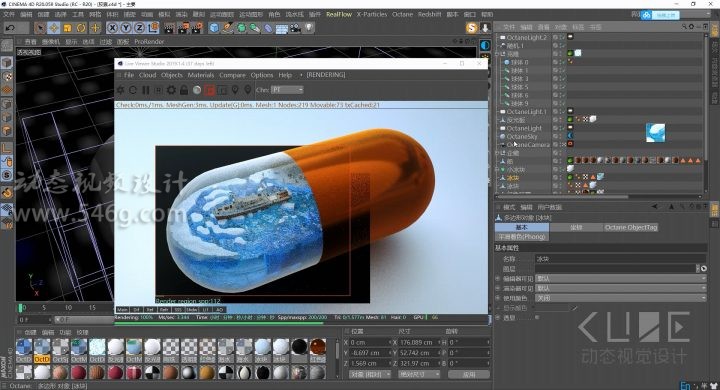720x390 pixels.
Task: Click search icon in object manager
Action: tap(684, 27)
